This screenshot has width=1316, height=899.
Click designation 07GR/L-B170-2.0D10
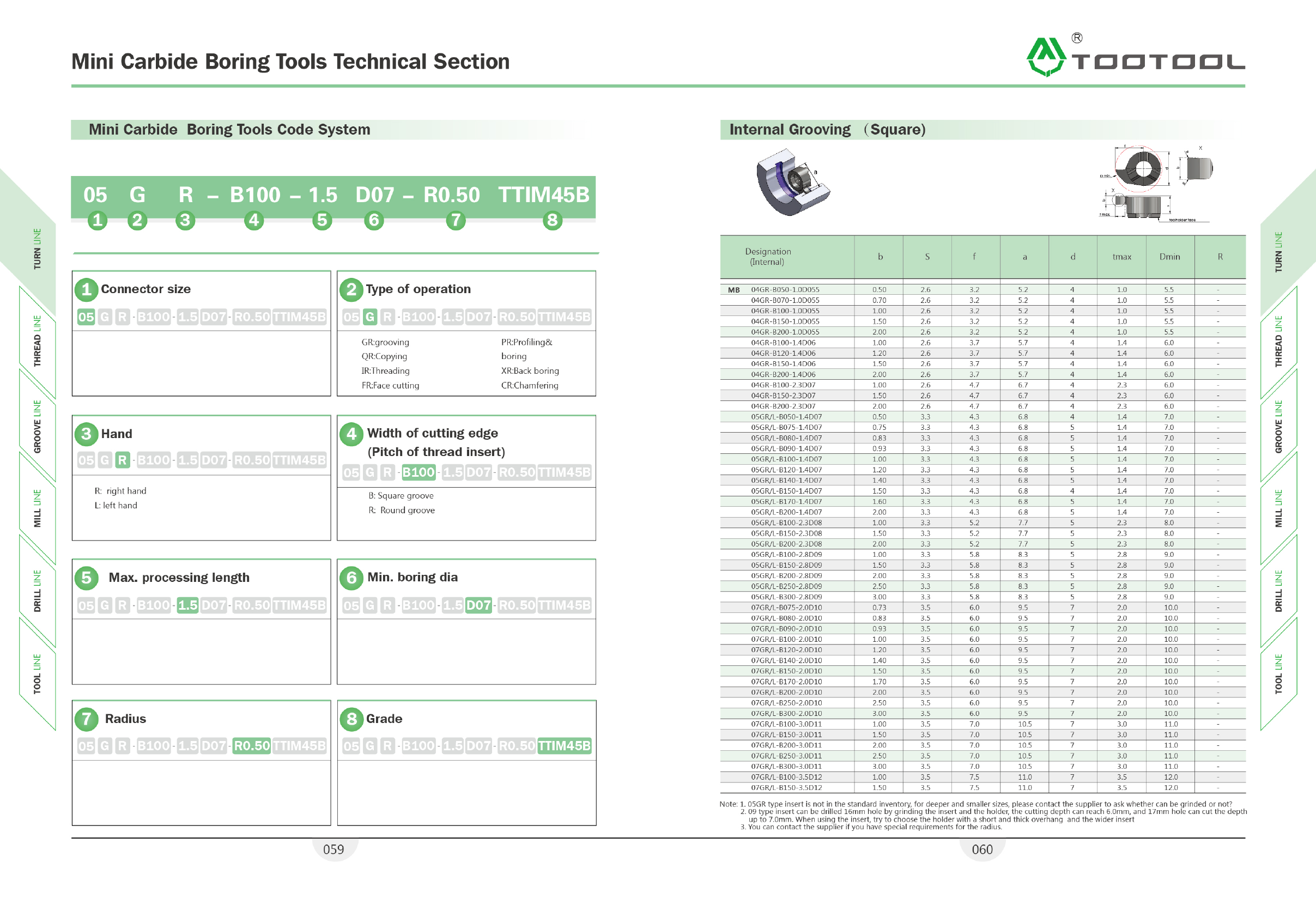(786, 682)
